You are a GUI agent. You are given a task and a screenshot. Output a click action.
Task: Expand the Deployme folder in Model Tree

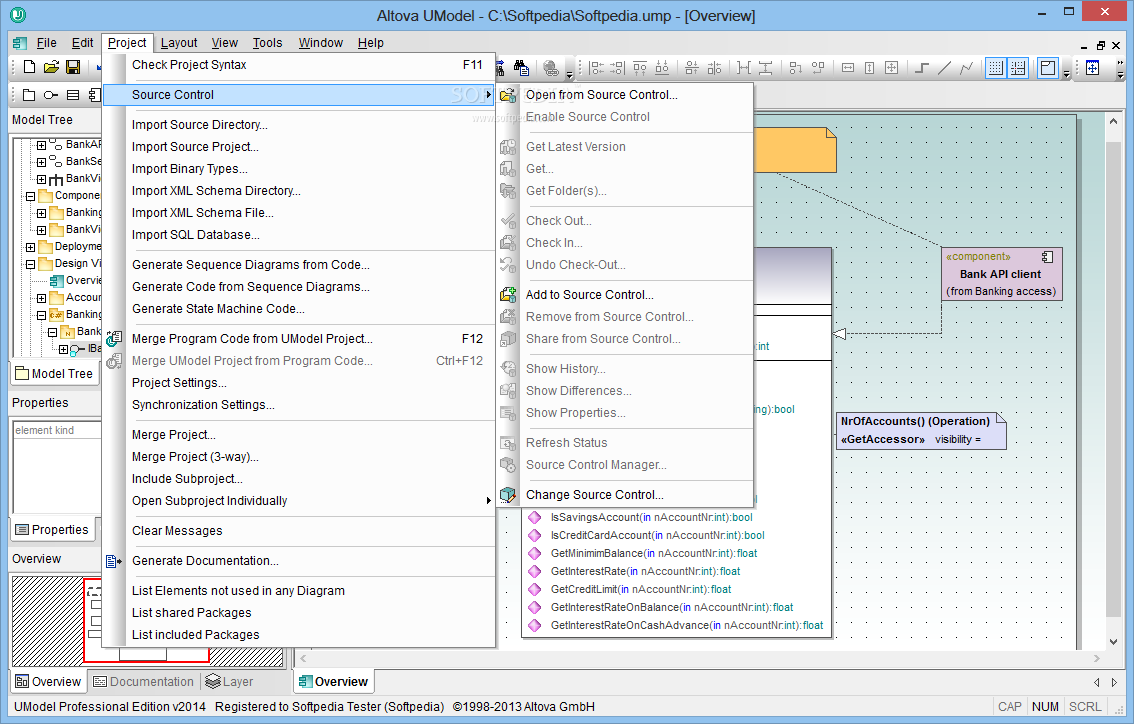30,247
